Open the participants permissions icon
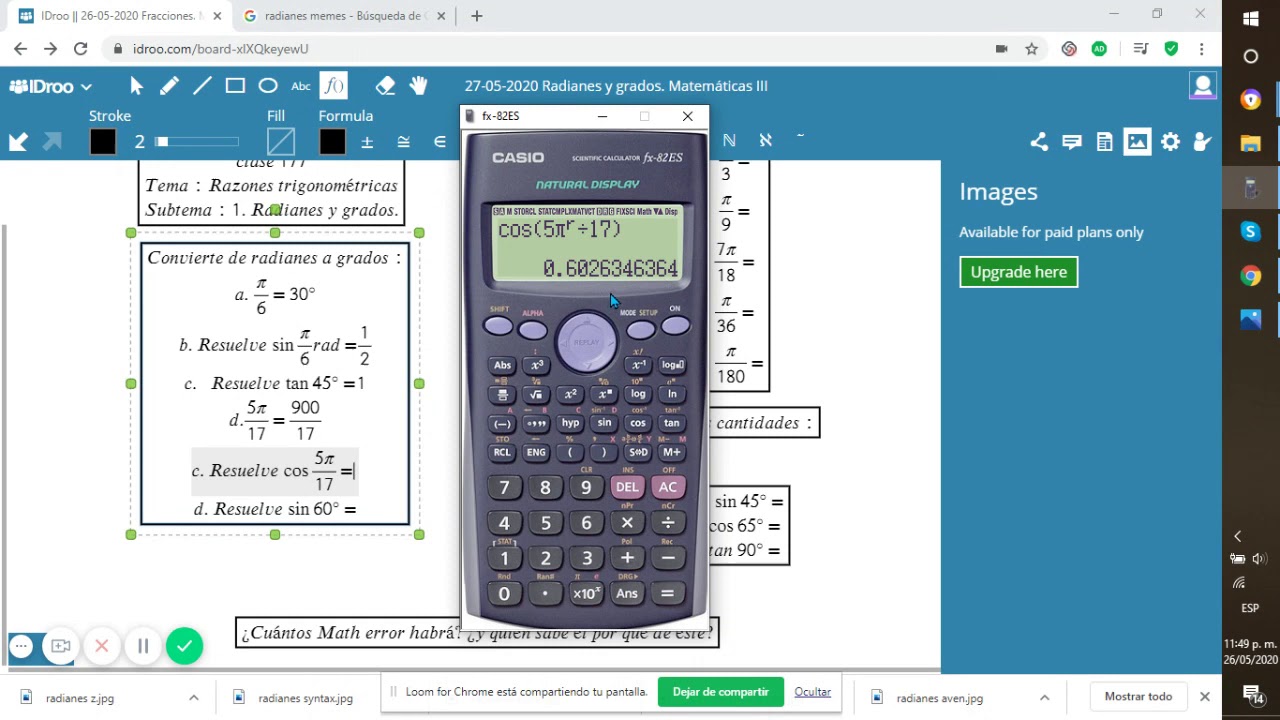 tap(1203, 142)
